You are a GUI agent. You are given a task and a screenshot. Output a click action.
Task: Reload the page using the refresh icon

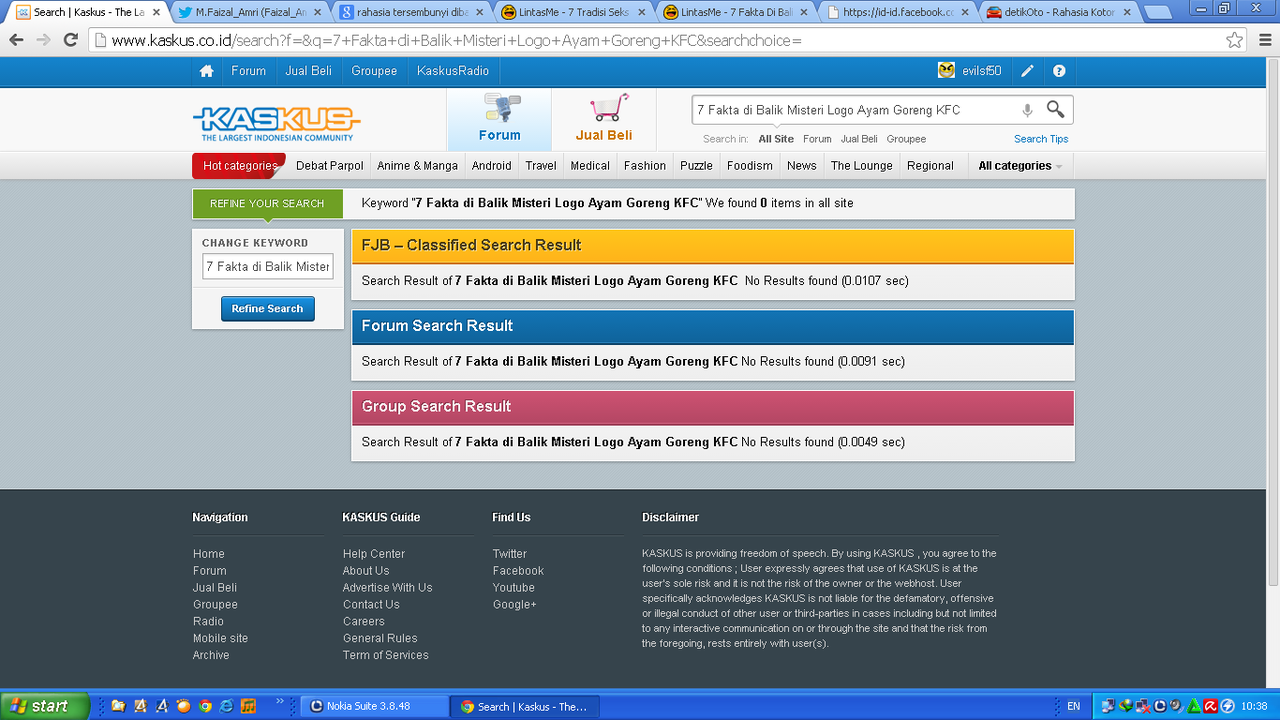pos(70,40)
